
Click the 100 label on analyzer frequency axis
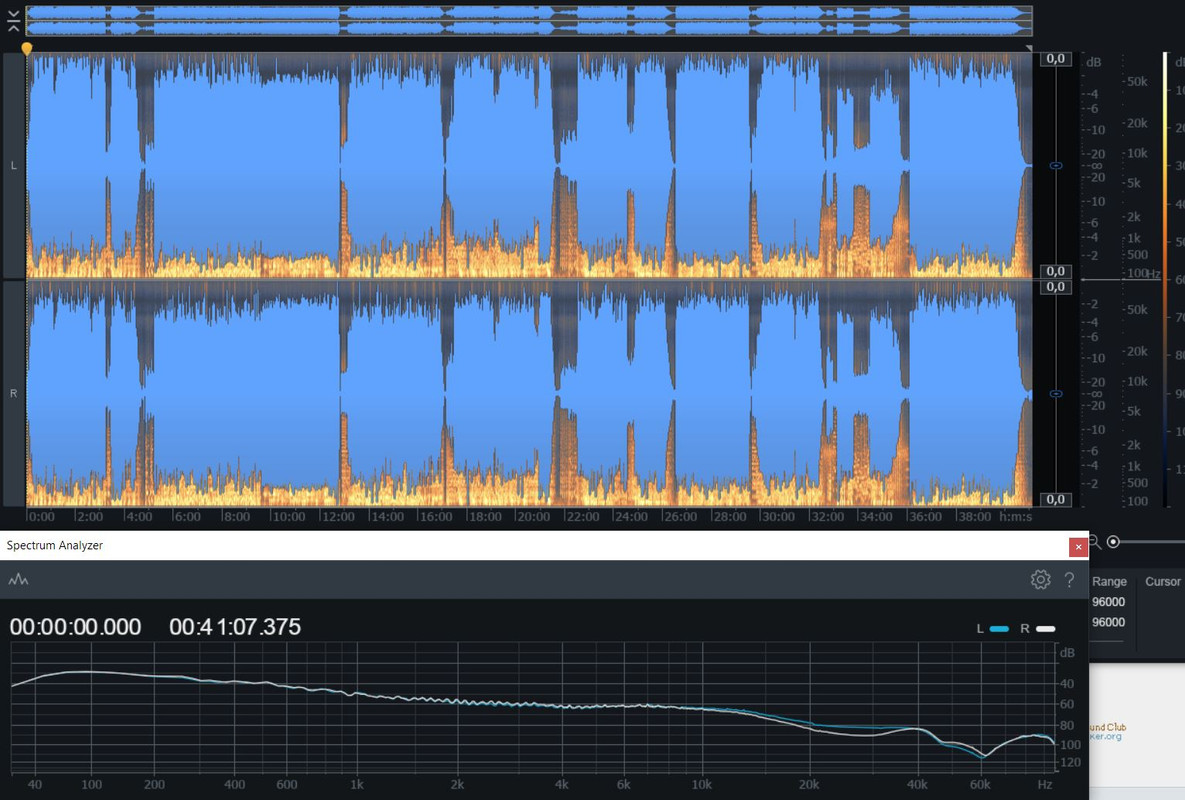point(91,785)
